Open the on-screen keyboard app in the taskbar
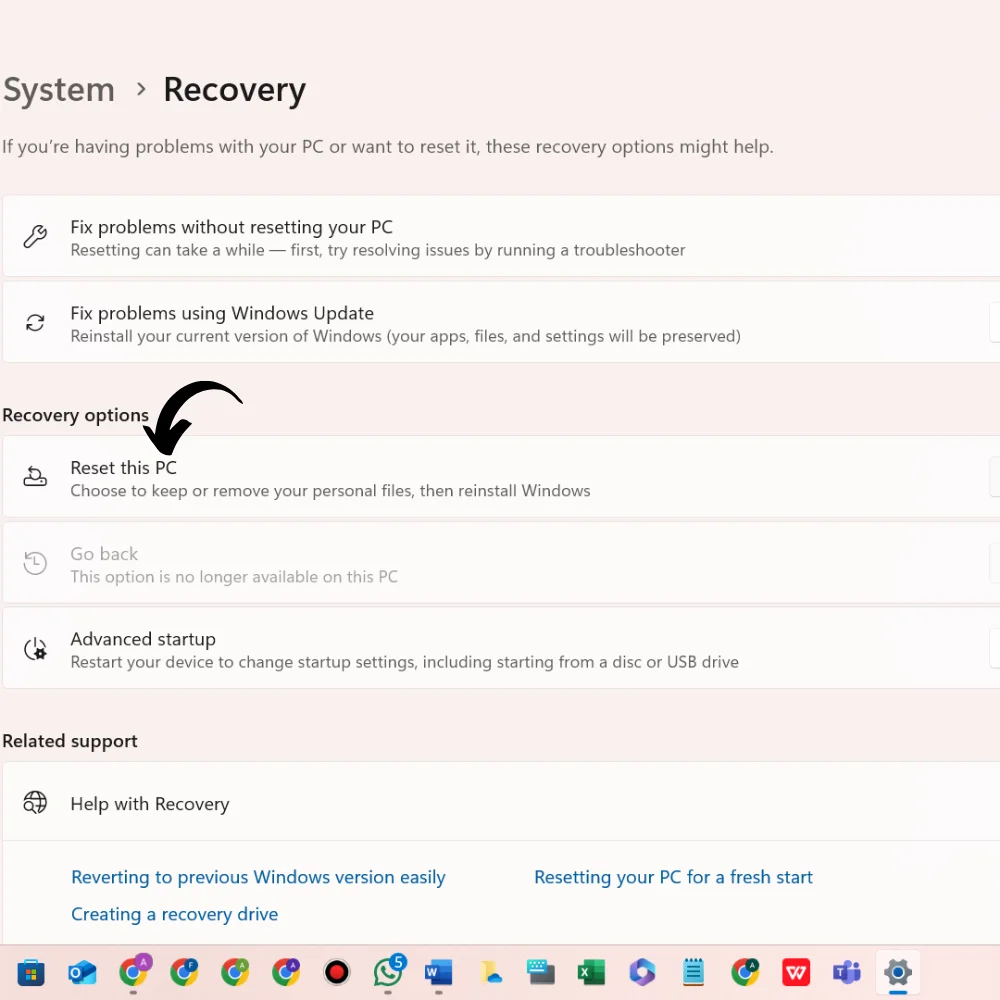 point(541,973)
